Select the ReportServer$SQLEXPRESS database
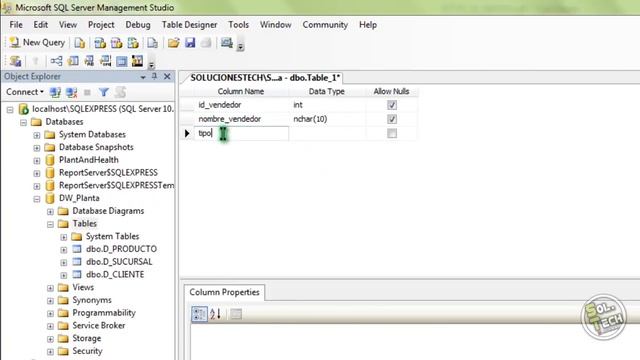This screenshot has height=360, width=640. click(108, 173)
